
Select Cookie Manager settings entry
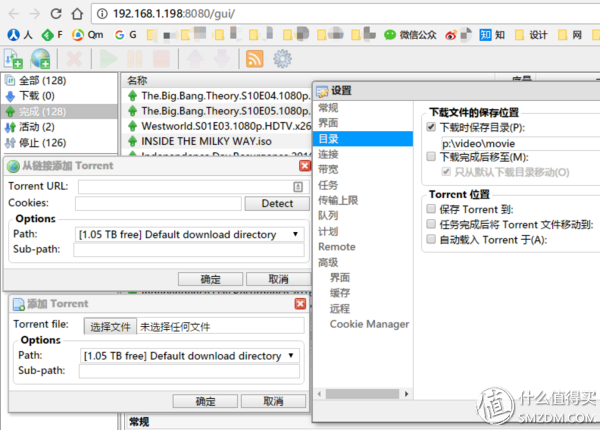pyautogui.click(x=369, y=324)
